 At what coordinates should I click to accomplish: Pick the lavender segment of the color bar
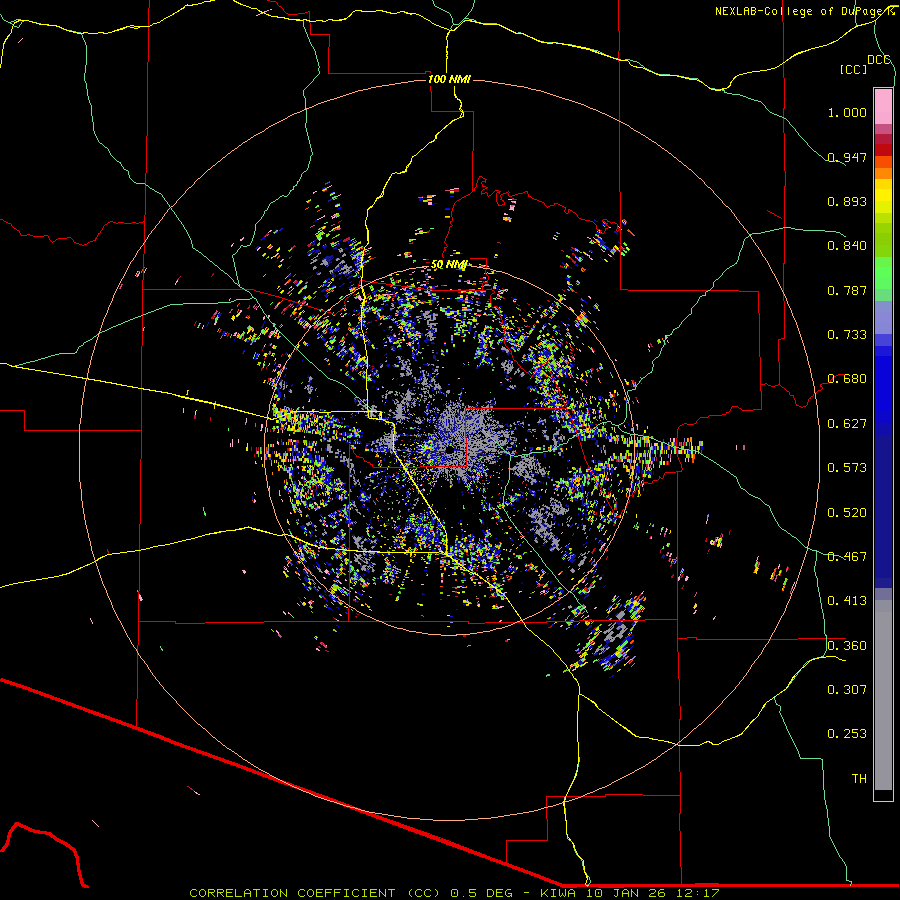click(x=883, y=318)
